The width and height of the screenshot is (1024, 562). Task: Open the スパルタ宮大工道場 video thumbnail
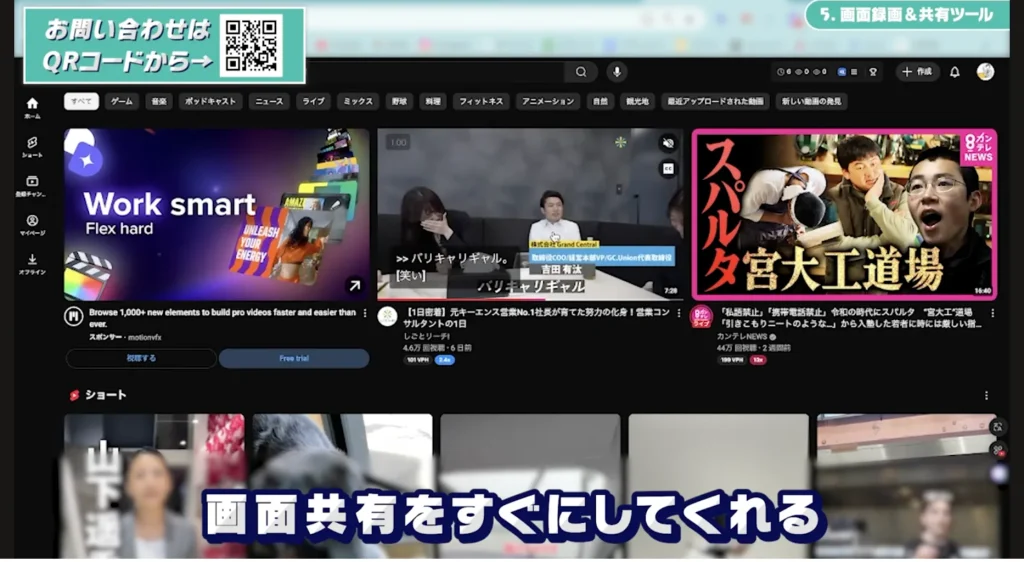(x=844, y=214)
